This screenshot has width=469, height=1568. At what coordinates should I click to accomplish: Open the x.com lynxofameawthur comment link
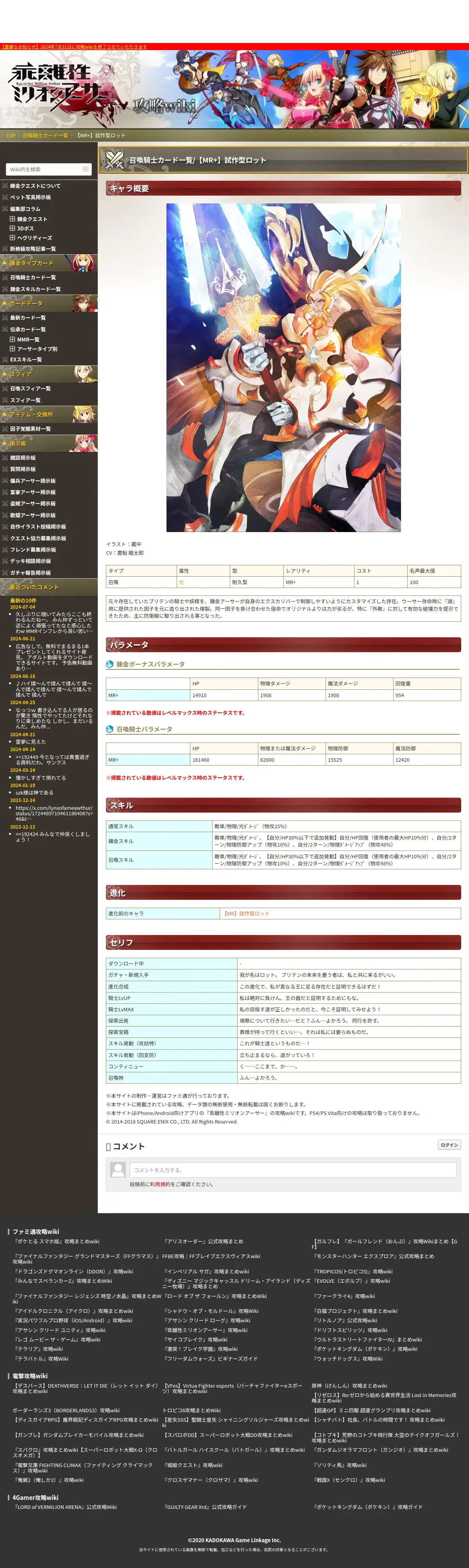pyautogui.click(x=54, y=813)
